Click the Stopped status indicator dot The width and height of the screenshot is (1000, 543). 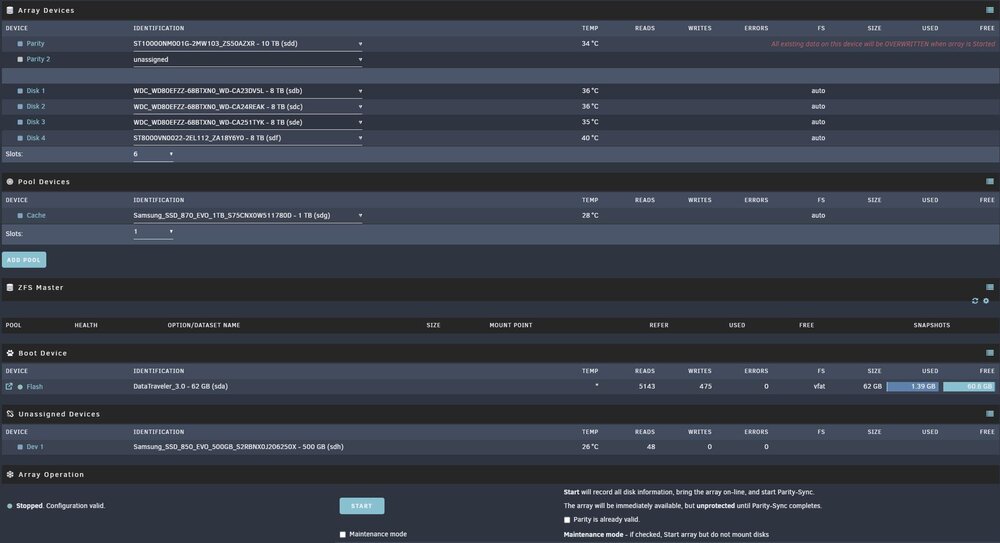pos(10,506)
